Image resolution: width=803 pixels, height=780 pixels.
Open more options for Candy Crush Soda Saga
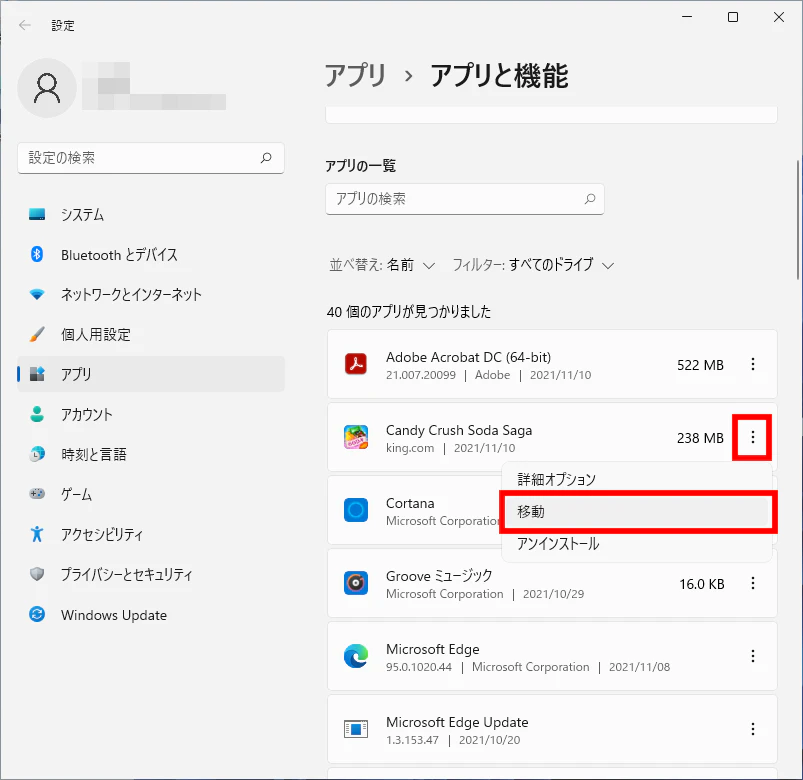point(753,437)
